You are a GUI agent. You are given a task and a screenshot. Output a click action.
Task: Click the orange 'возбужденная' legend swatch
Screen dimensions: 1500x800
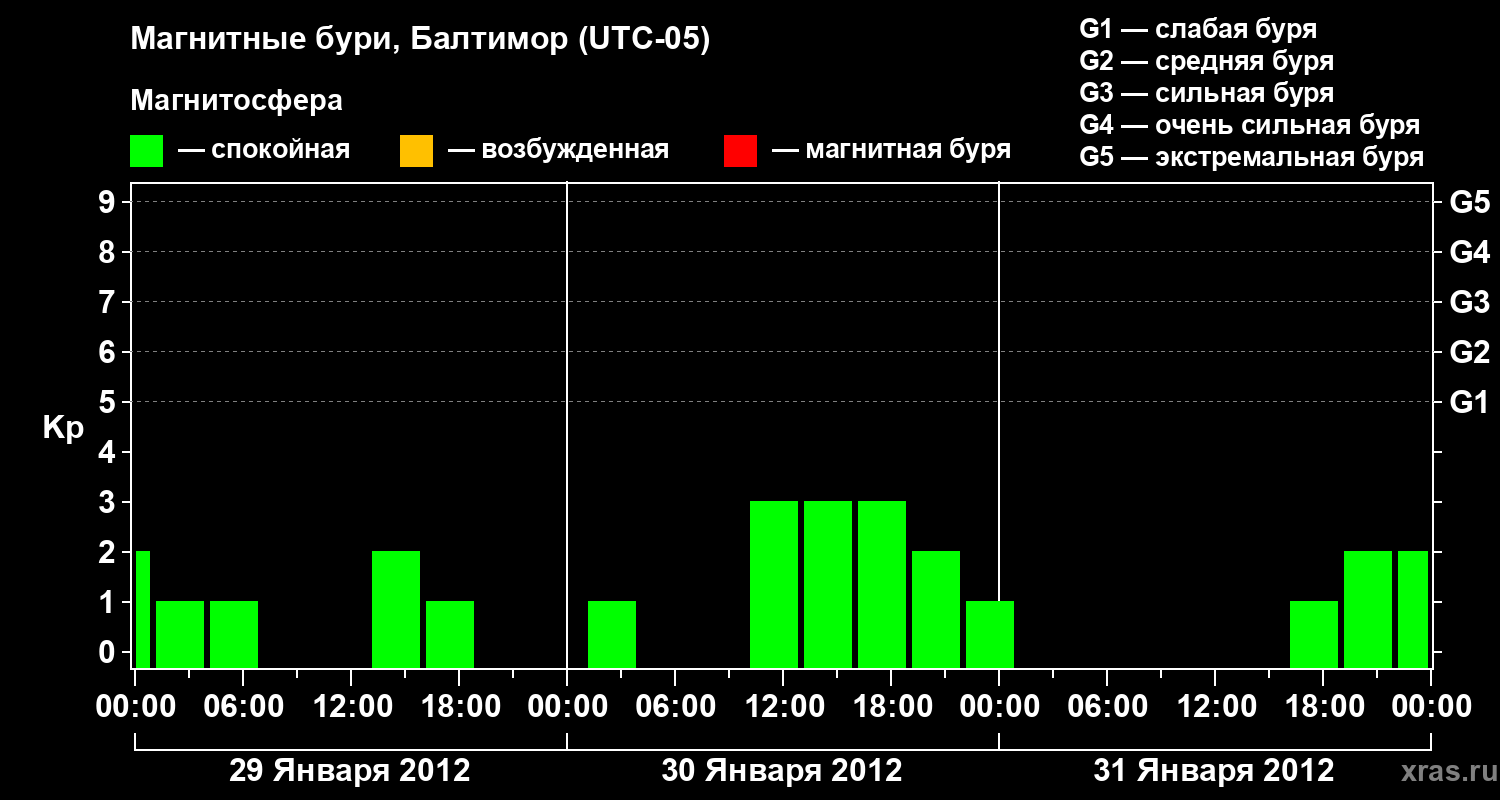(416, 151)
